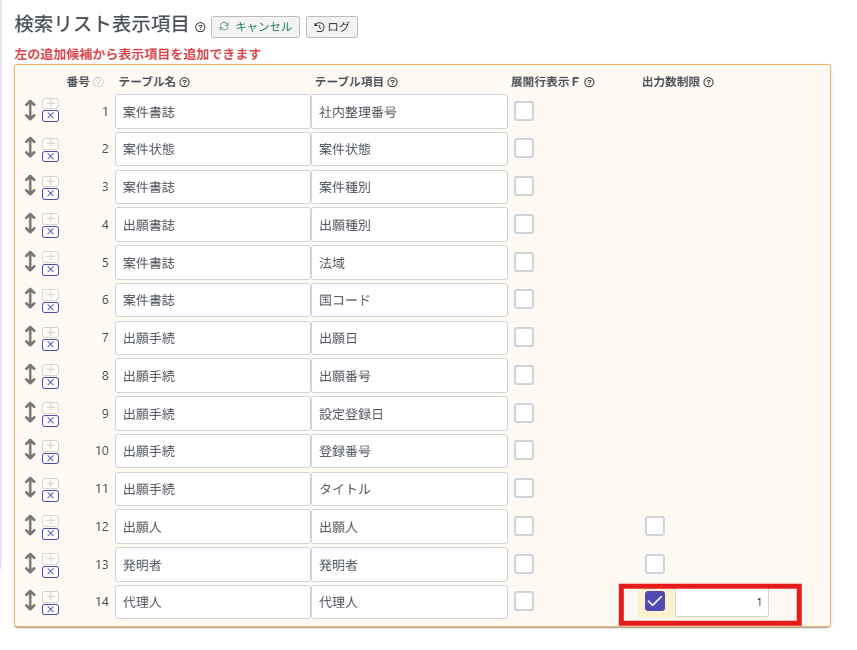Click the 社内整理番号 table item field
Viewport: 857px width, 650px height.
tap(409, 112)
